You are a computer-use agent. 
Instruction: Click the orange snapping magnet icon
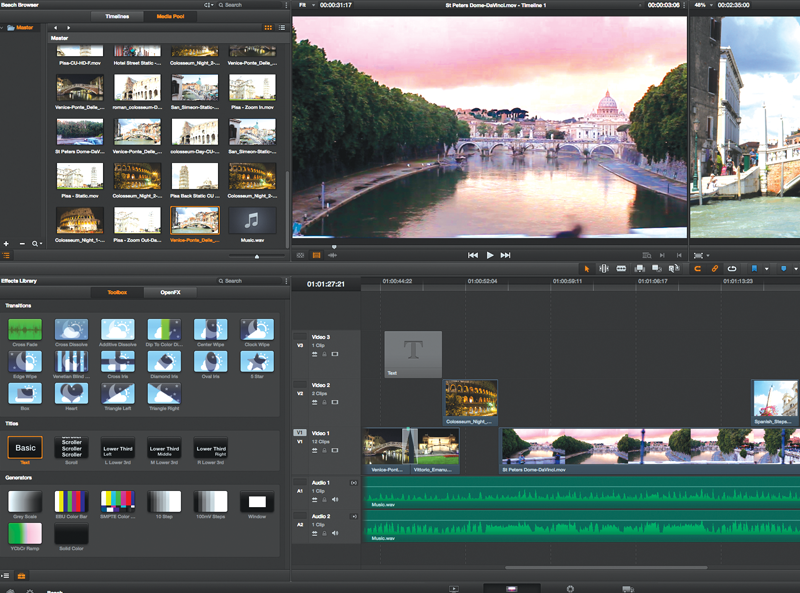pyautogui.click(x=698, y=268)
